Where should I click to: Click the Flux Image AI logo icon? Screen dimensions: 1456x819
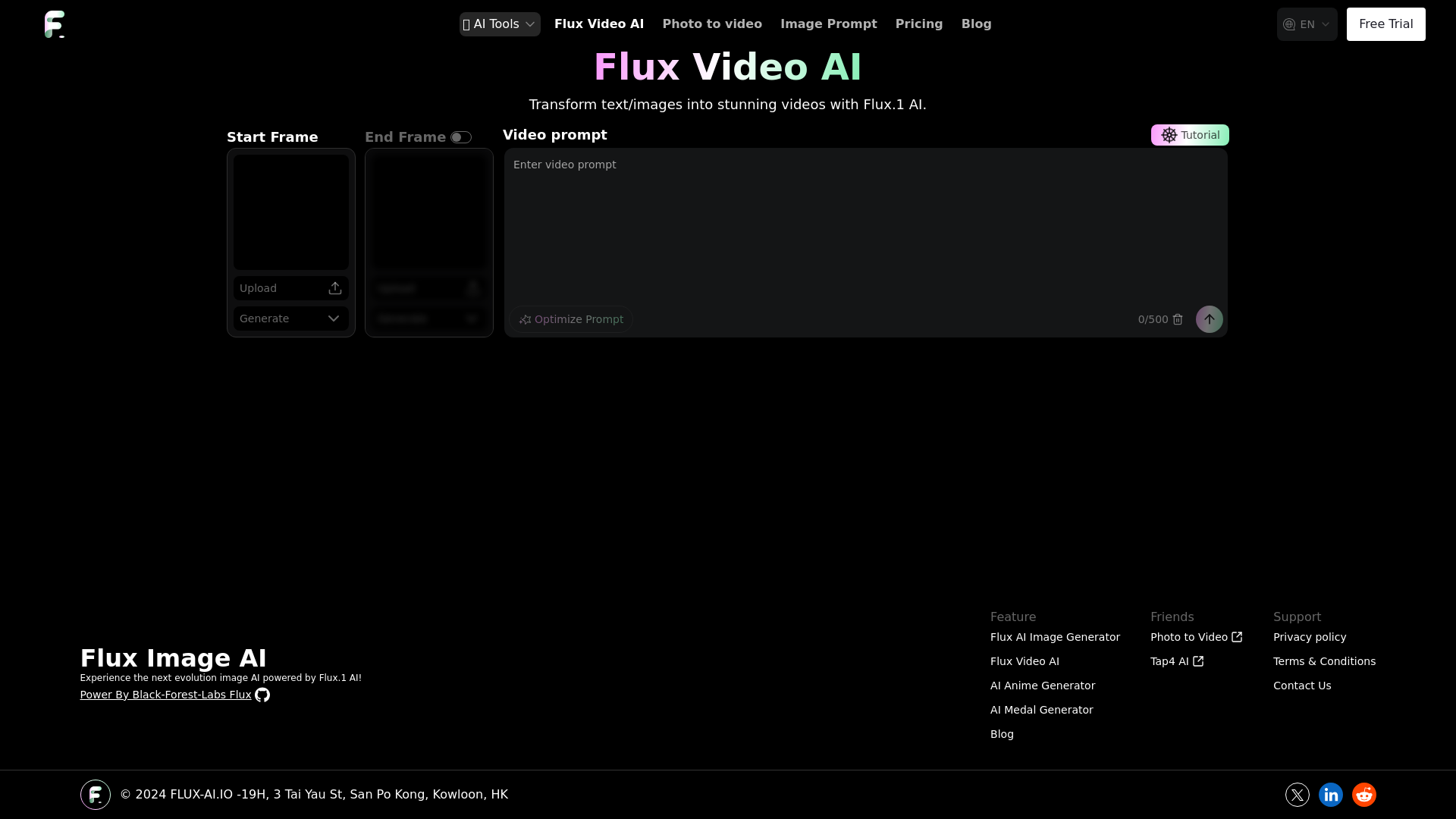tap(55, 24)
